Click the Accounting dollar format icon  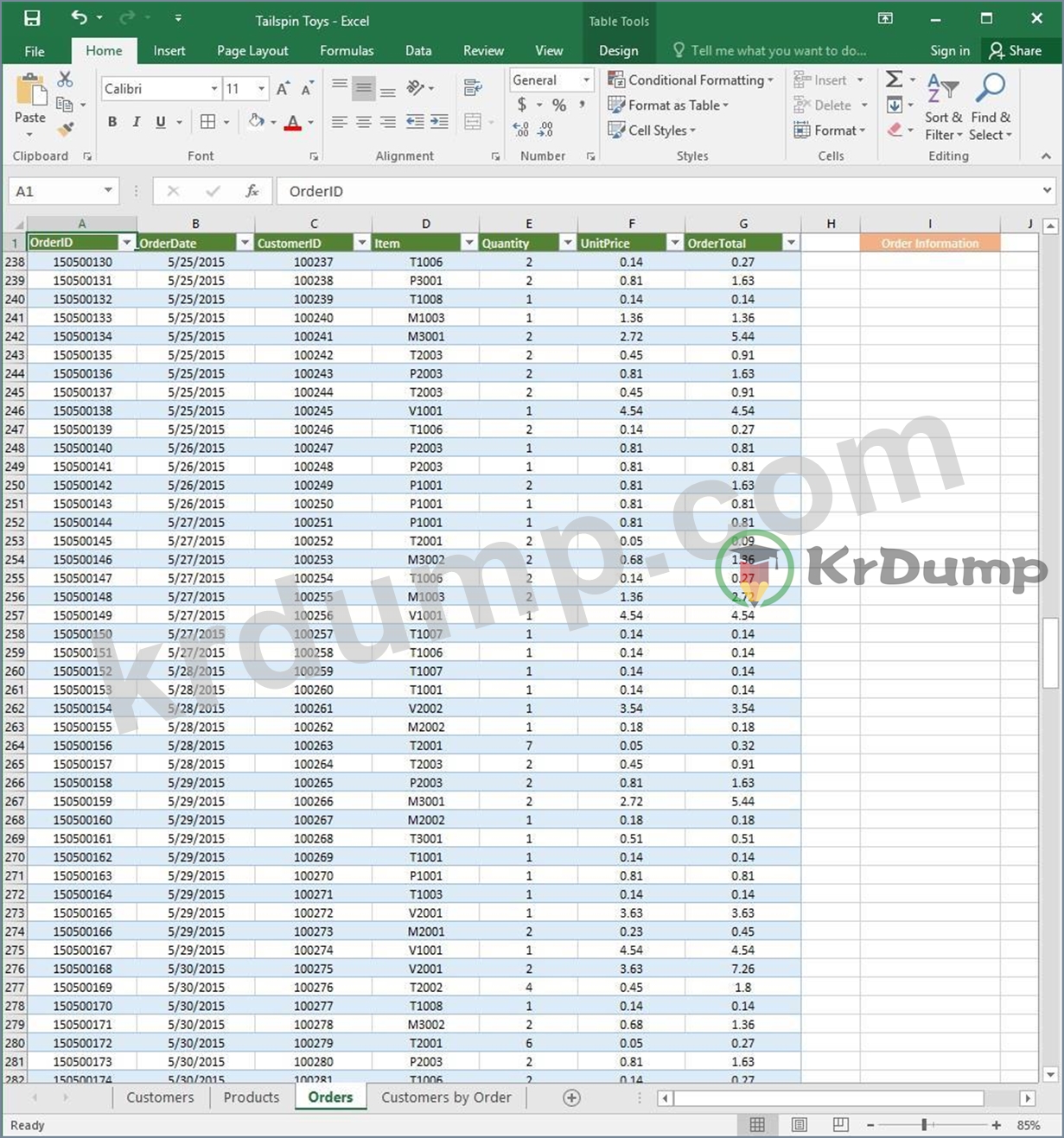[x=521, y=105]
